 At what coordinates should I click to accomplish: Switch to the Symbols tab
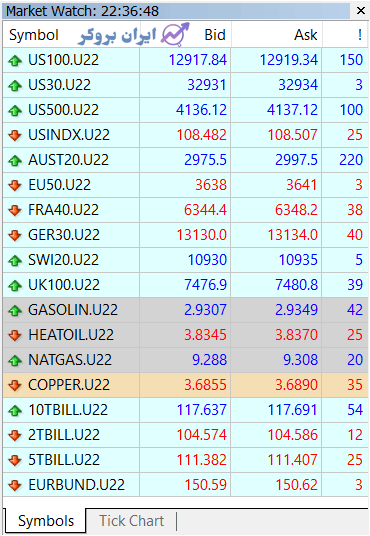45,521
